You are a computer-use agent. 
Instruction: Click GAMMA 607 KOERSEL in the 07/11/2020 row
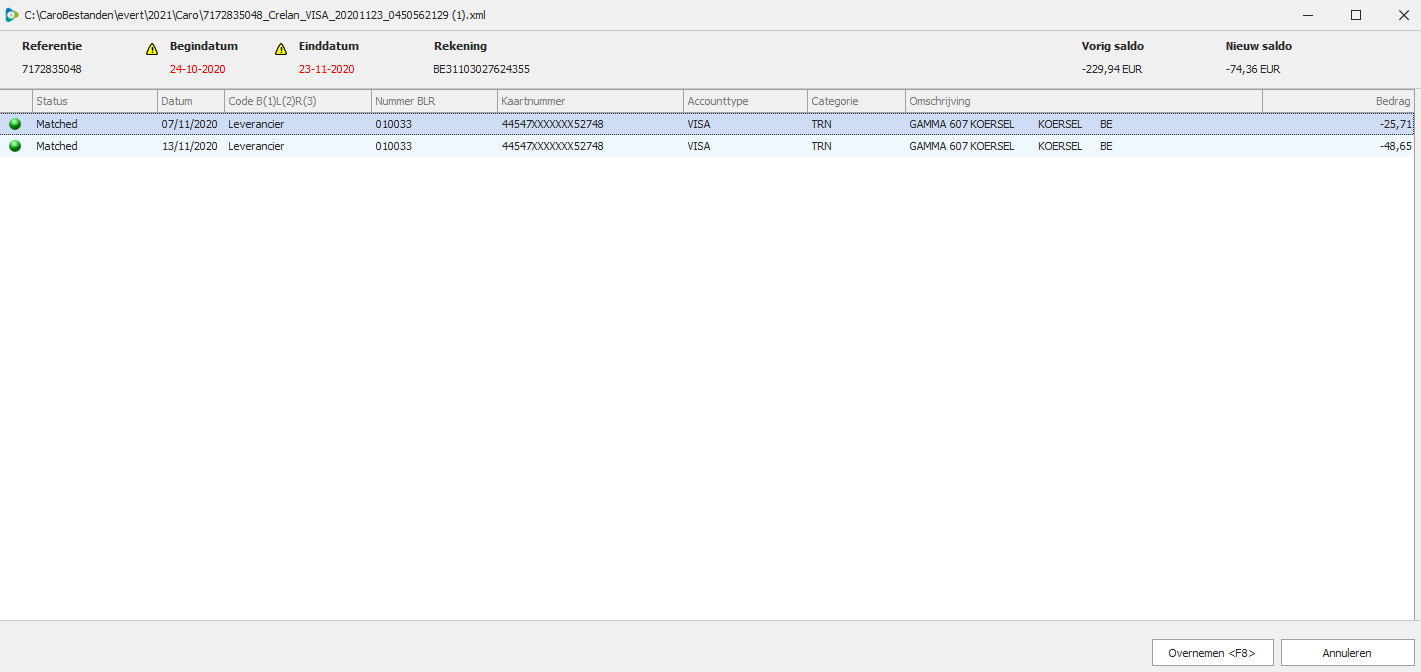point(961,124)
